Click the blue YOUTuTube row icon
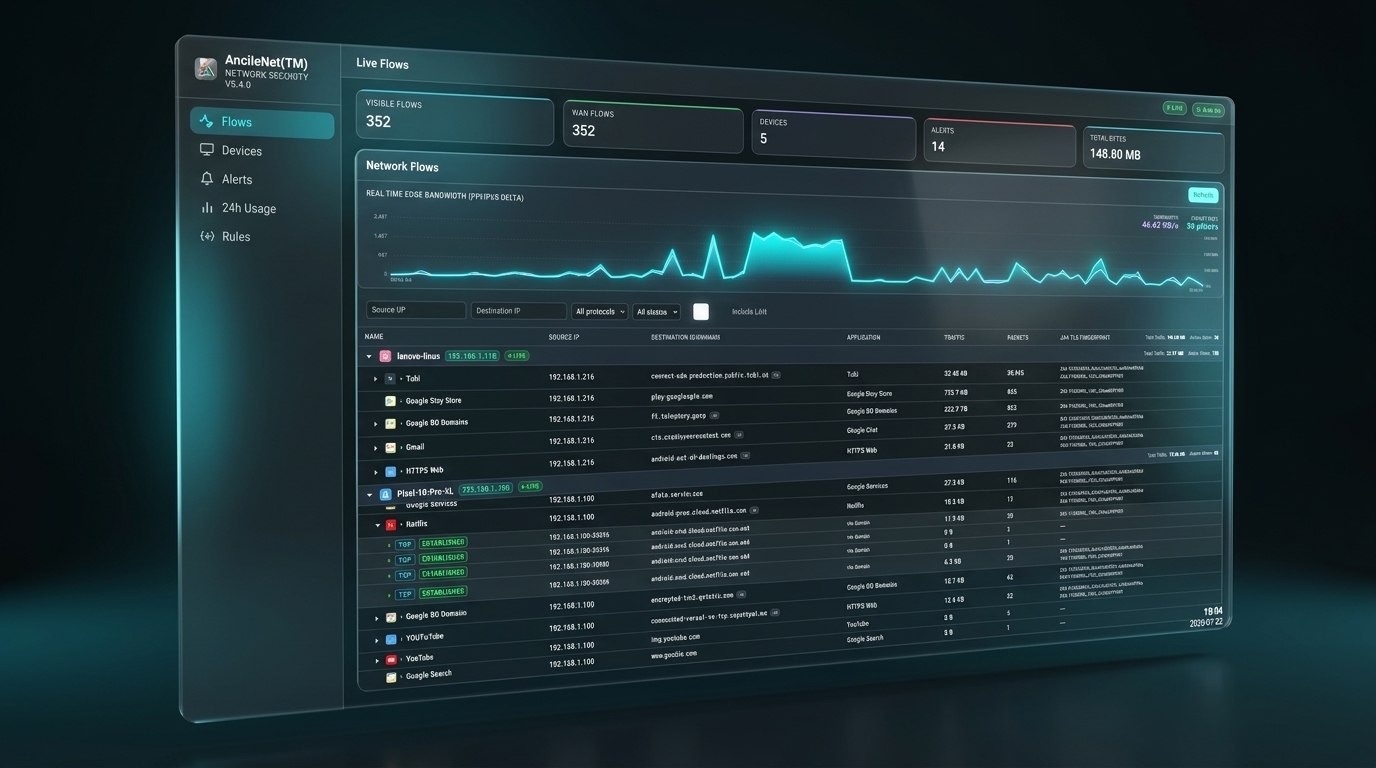The width and height of the screenshot is (1376, 768). pos(391,639)
